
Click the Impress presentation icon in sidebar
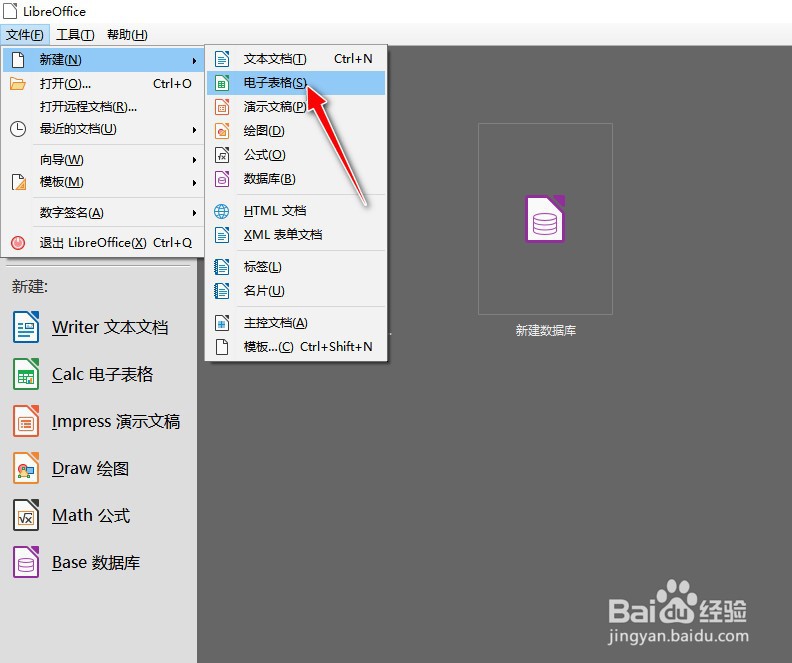tap(26, 421)
